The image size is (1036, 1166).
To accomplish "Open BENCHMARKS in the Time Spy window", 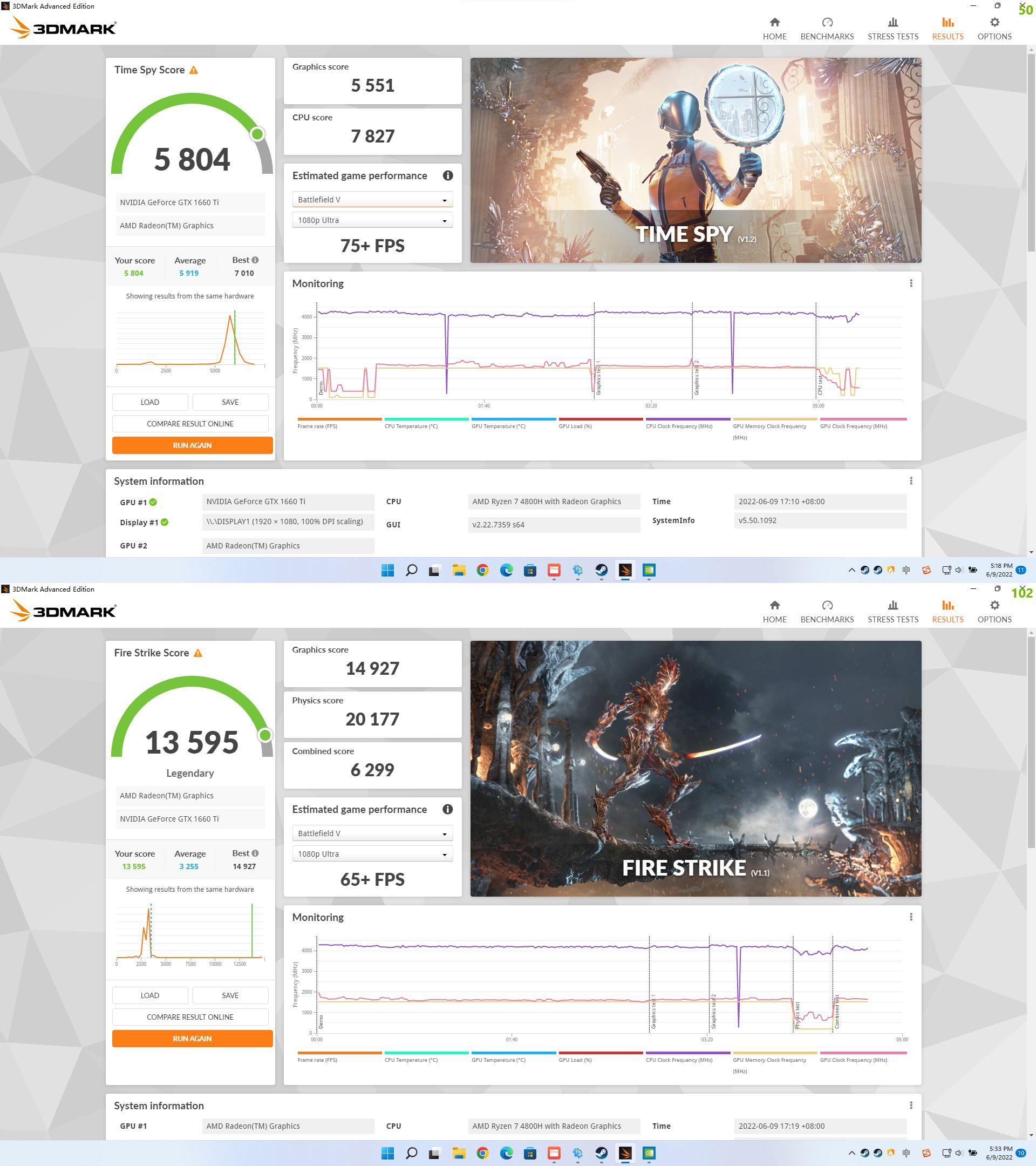I will coord(827,29).
